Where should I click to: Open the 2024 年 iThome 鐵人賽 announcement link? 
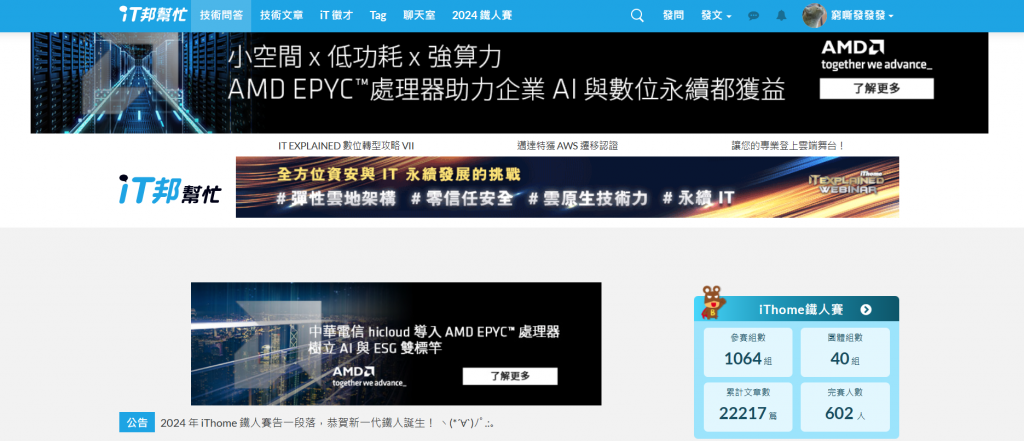pyautogui.click(x=328, y=423)
